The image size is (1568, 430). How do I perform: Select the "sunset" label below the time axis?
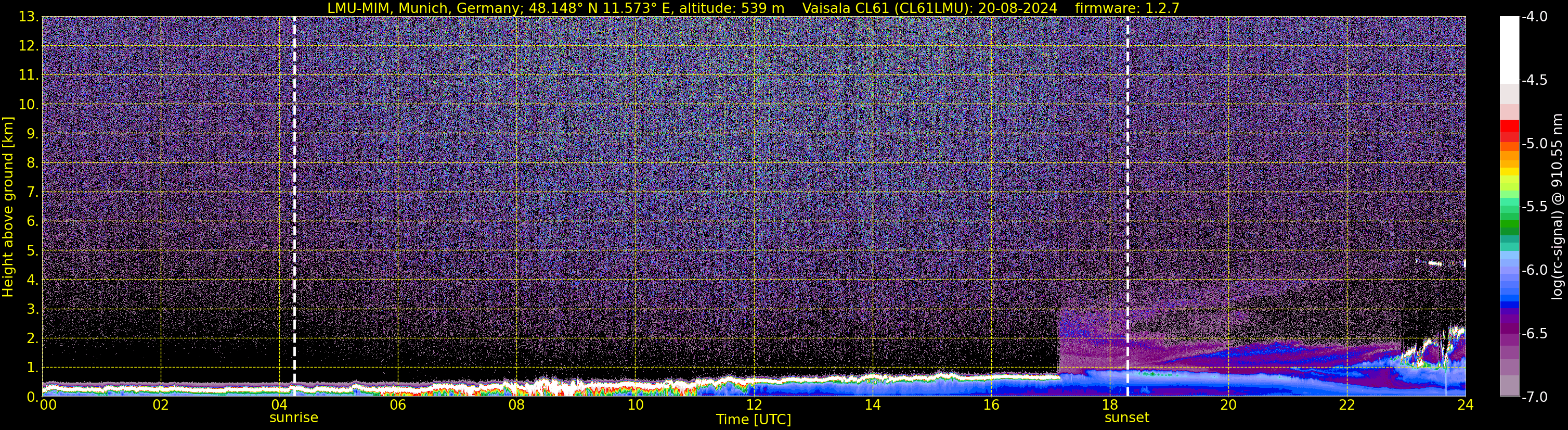point(1126,418)
